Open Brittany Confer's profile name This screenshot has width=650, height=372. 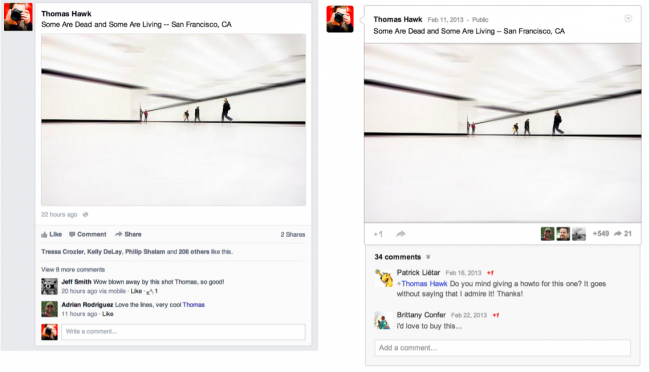pyautogui.click(x=421, y=315)
